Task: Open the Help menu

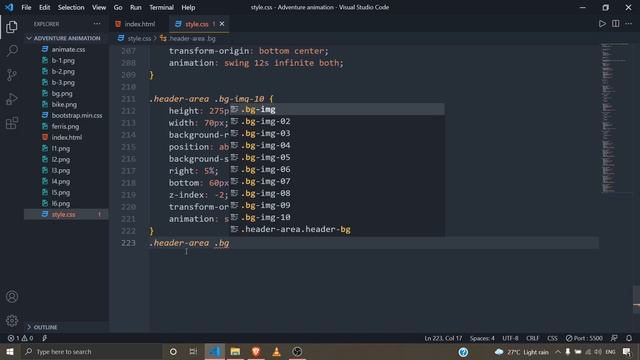Action: pyautogui.click(x=188, y=7)
